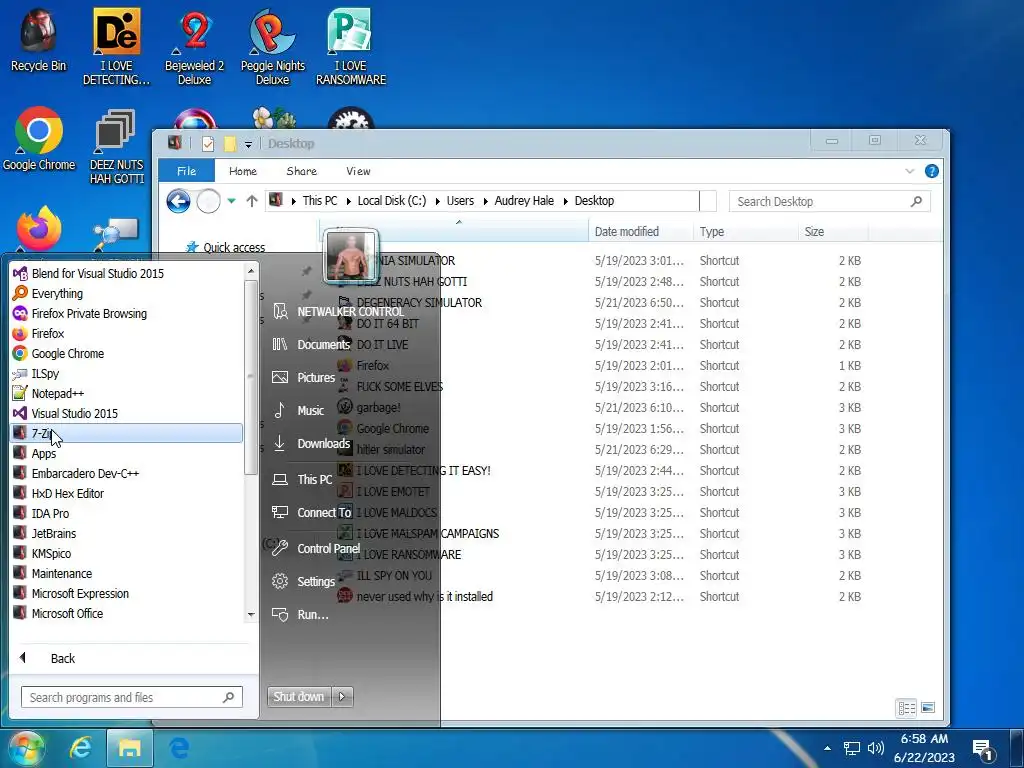Sort by the Date modified column header
The width and height of the screenshot is (1024, 768).
(641, 232)
